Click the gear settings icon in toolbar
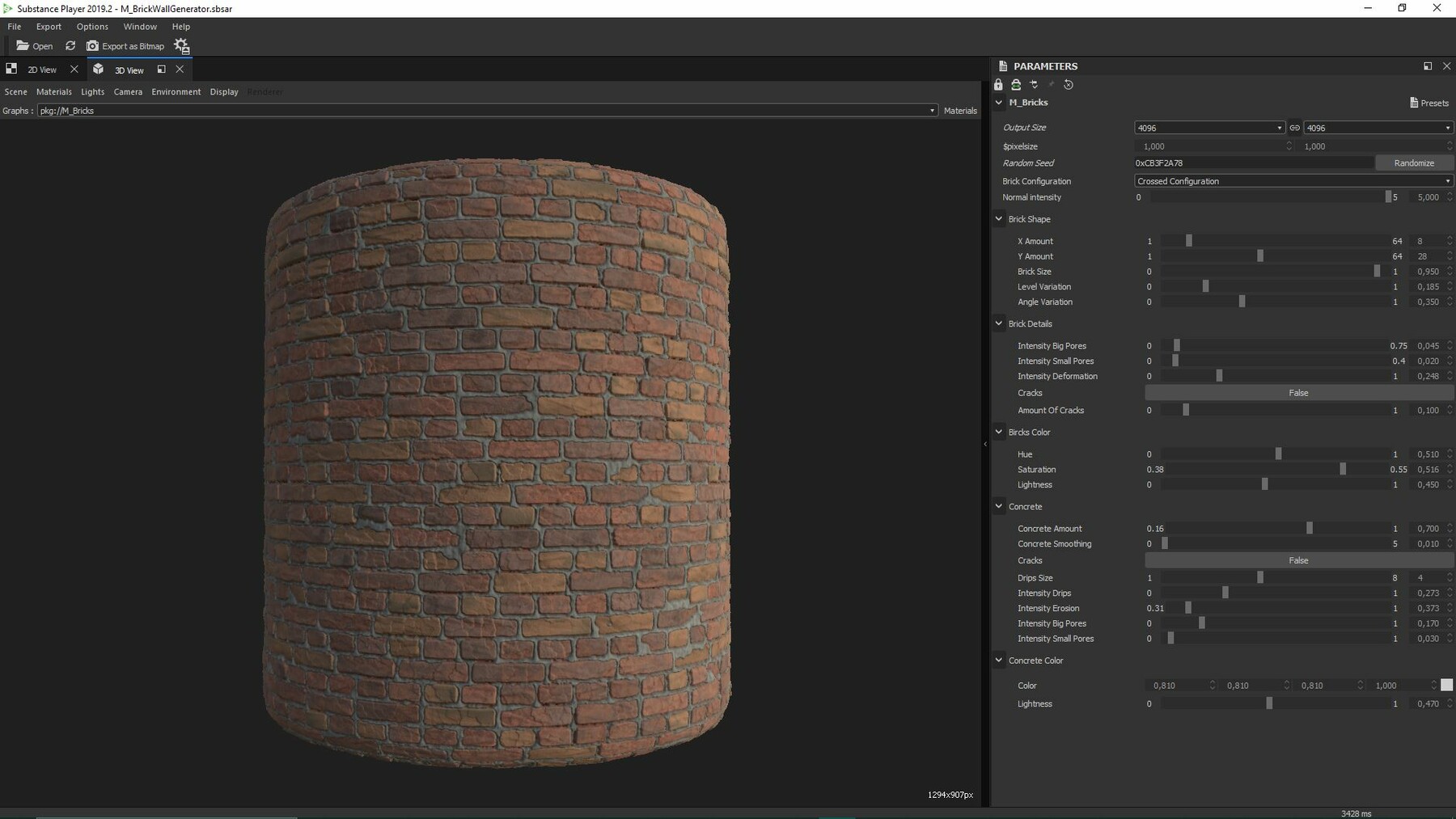1456x819 pixels. point(181,46)
